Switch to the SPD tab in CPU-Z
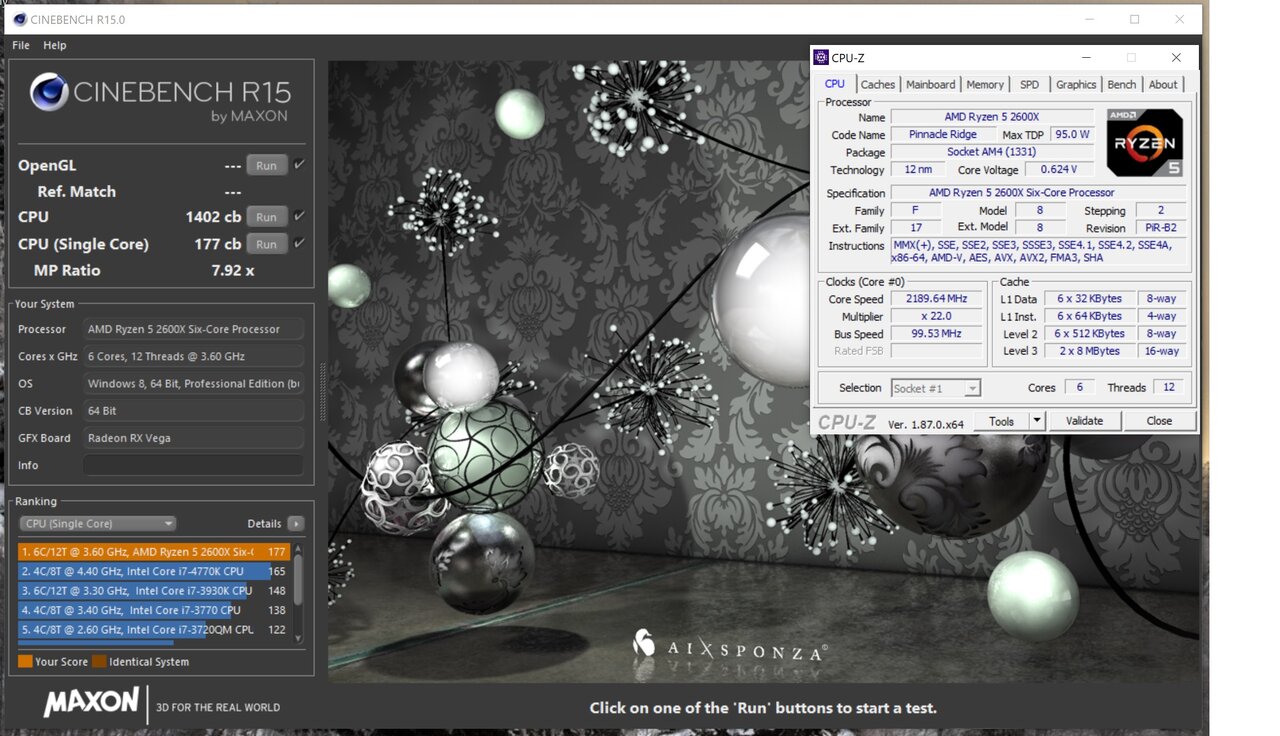1280x736 pixels. click(1030, 85)
